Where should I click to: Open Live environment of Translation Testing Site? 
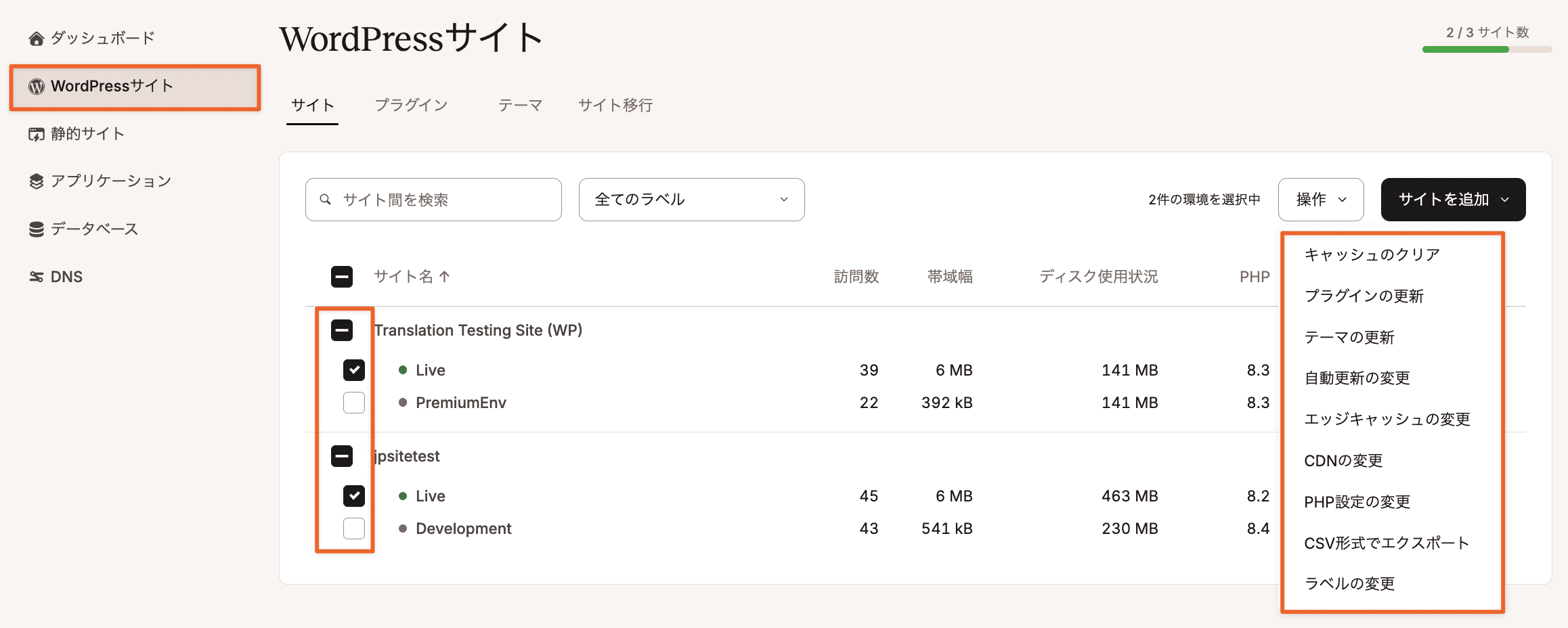(431, 370)
